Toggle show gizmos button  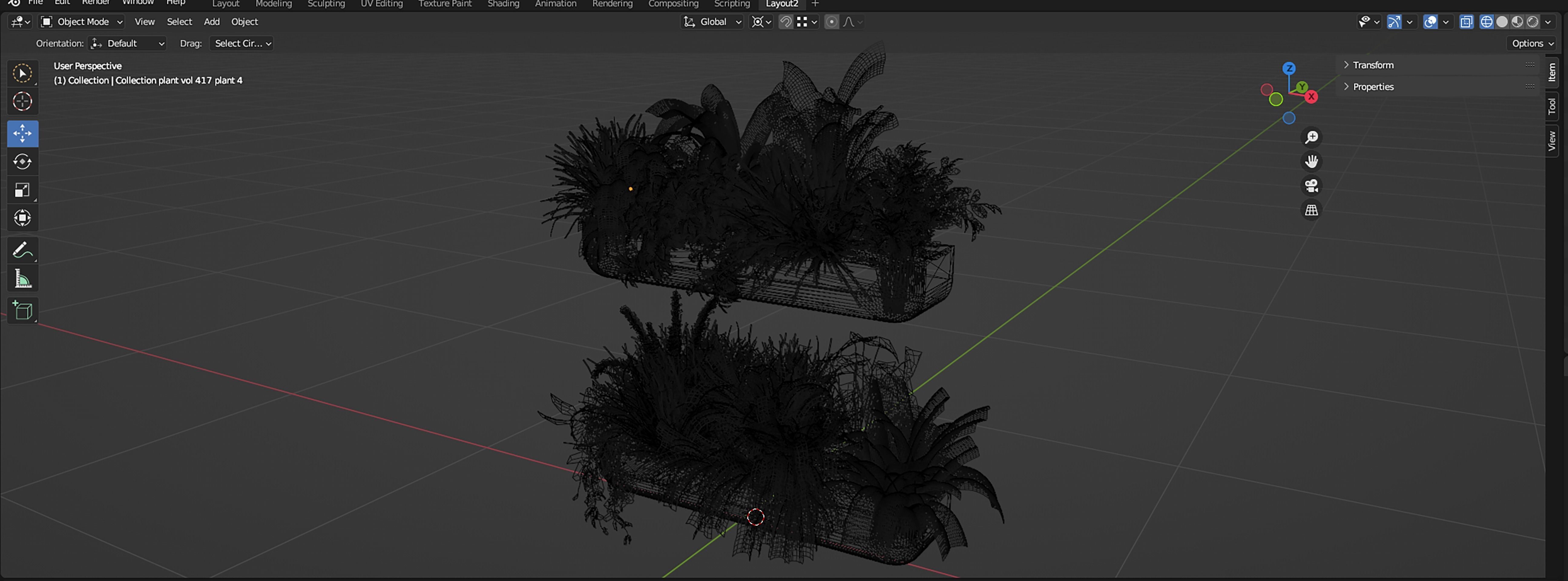pos(1394,22)
